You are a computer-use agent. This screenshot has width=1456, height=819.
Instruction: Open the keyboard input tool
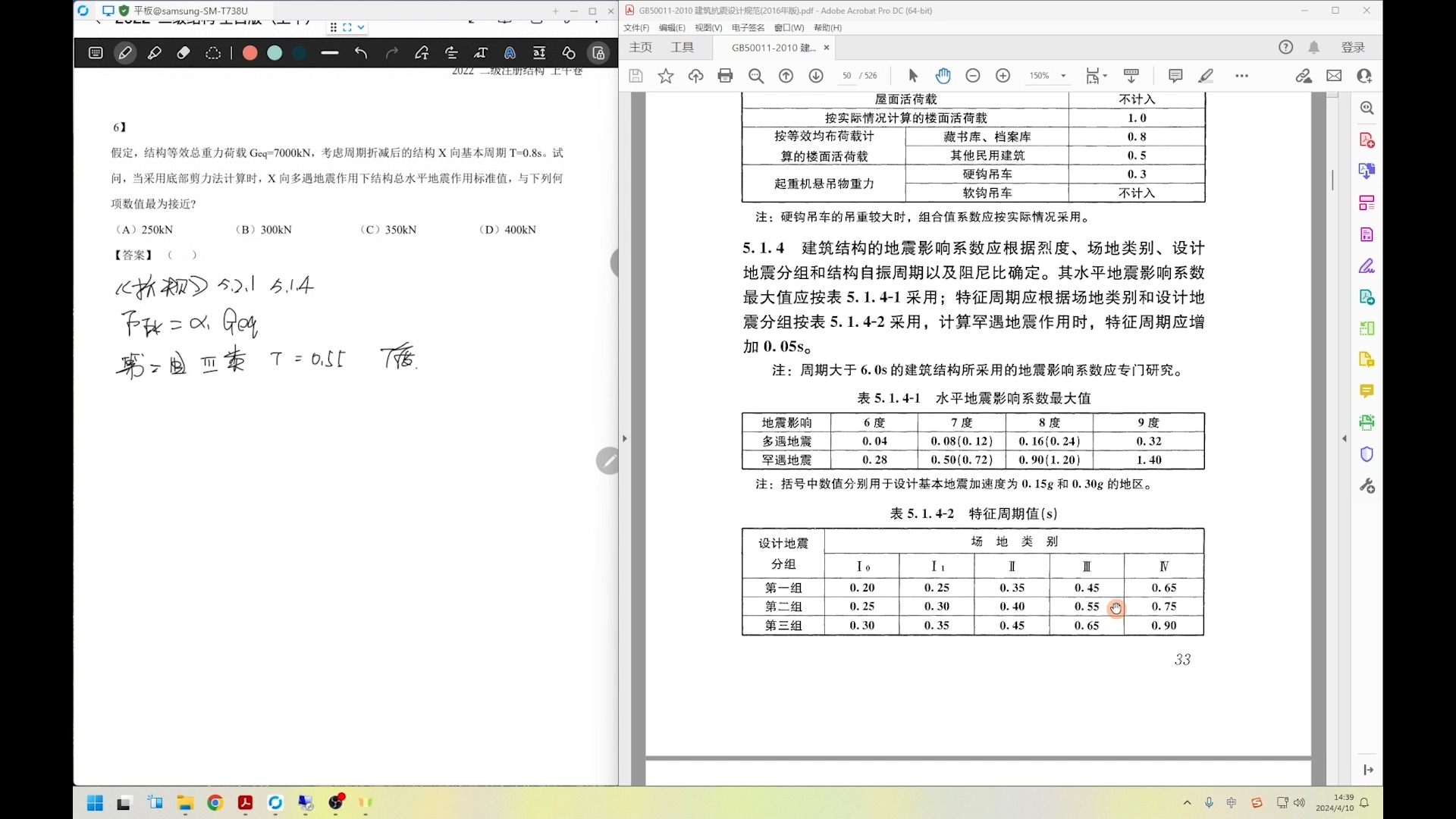pos(96,53)
